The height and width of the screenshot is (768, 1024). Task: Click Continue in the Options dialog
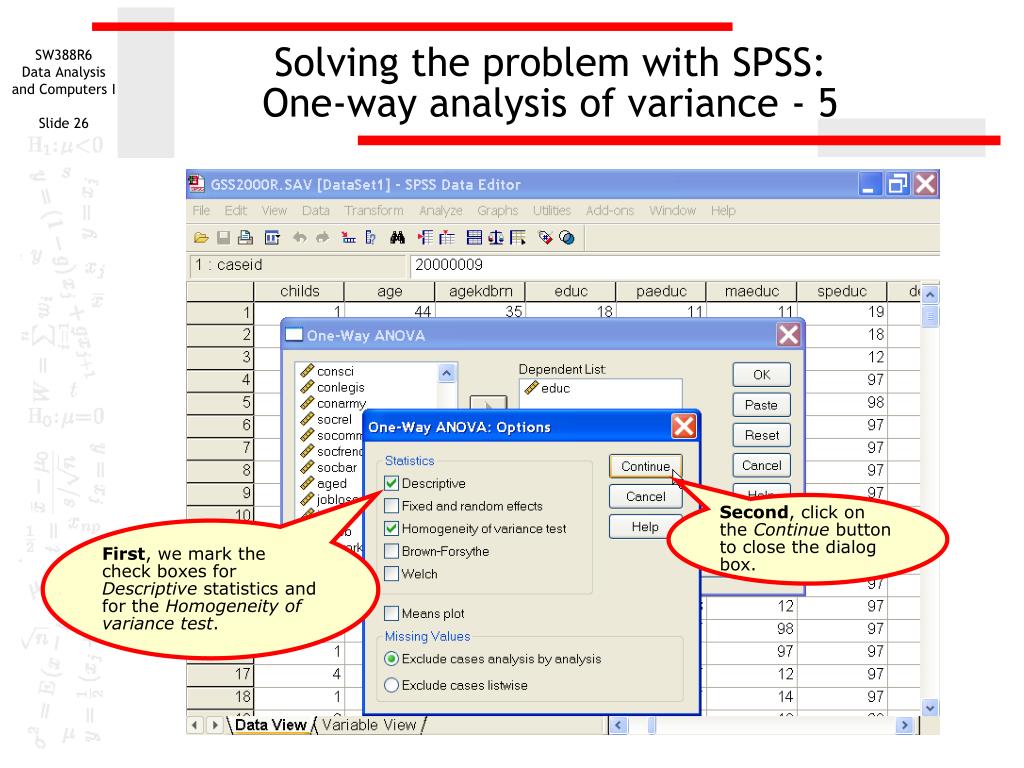[x=645, y=466]
